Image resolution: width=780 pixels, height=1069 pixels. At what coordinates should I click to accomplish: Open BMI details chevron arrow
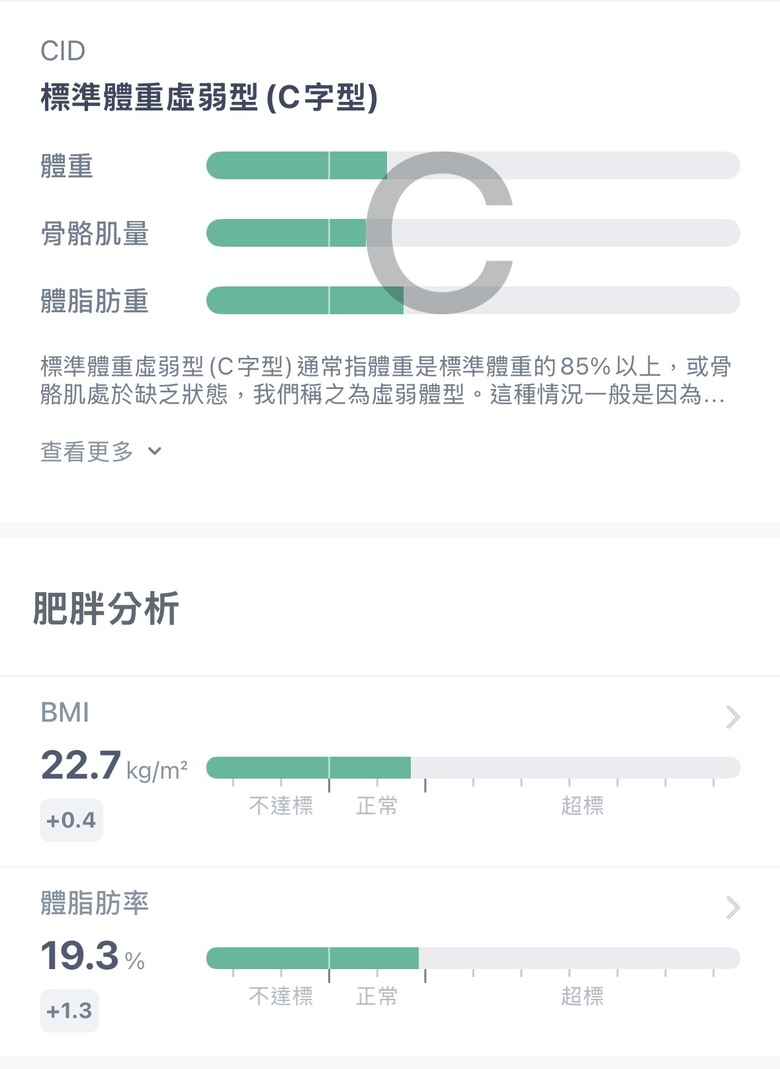click(x=733, y=717)
